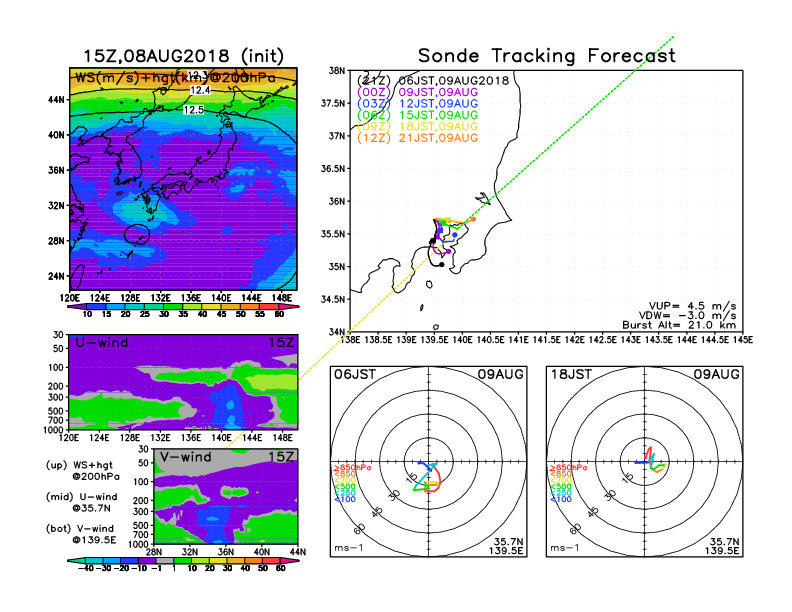Click the 141E longitude label on tracking map
This screenshot has width=792, height=612.
(x=518, y=340)
